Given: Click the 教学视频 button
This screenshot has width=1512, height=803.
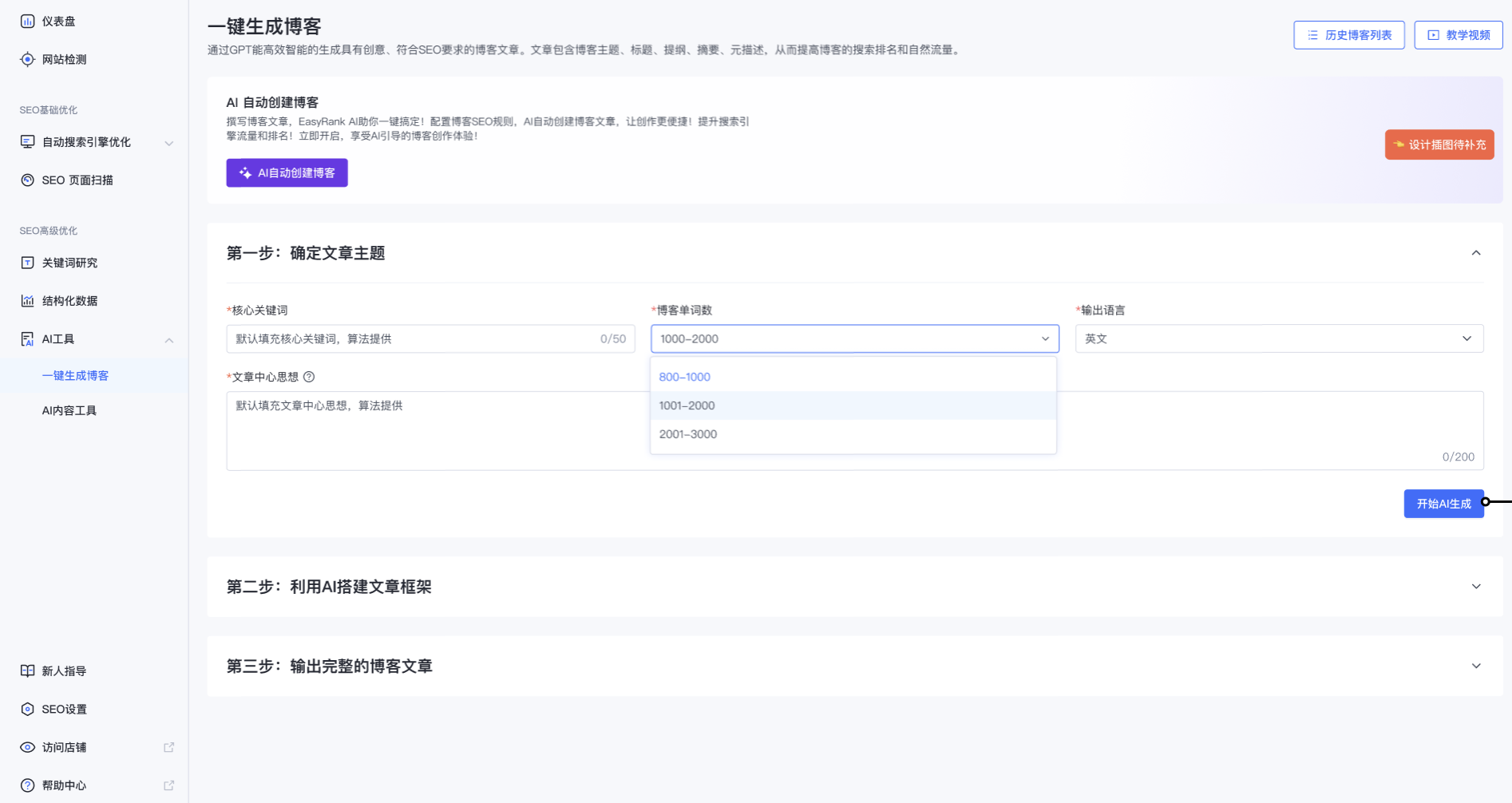Looking at the screenshot, I should click(1459, 35).
